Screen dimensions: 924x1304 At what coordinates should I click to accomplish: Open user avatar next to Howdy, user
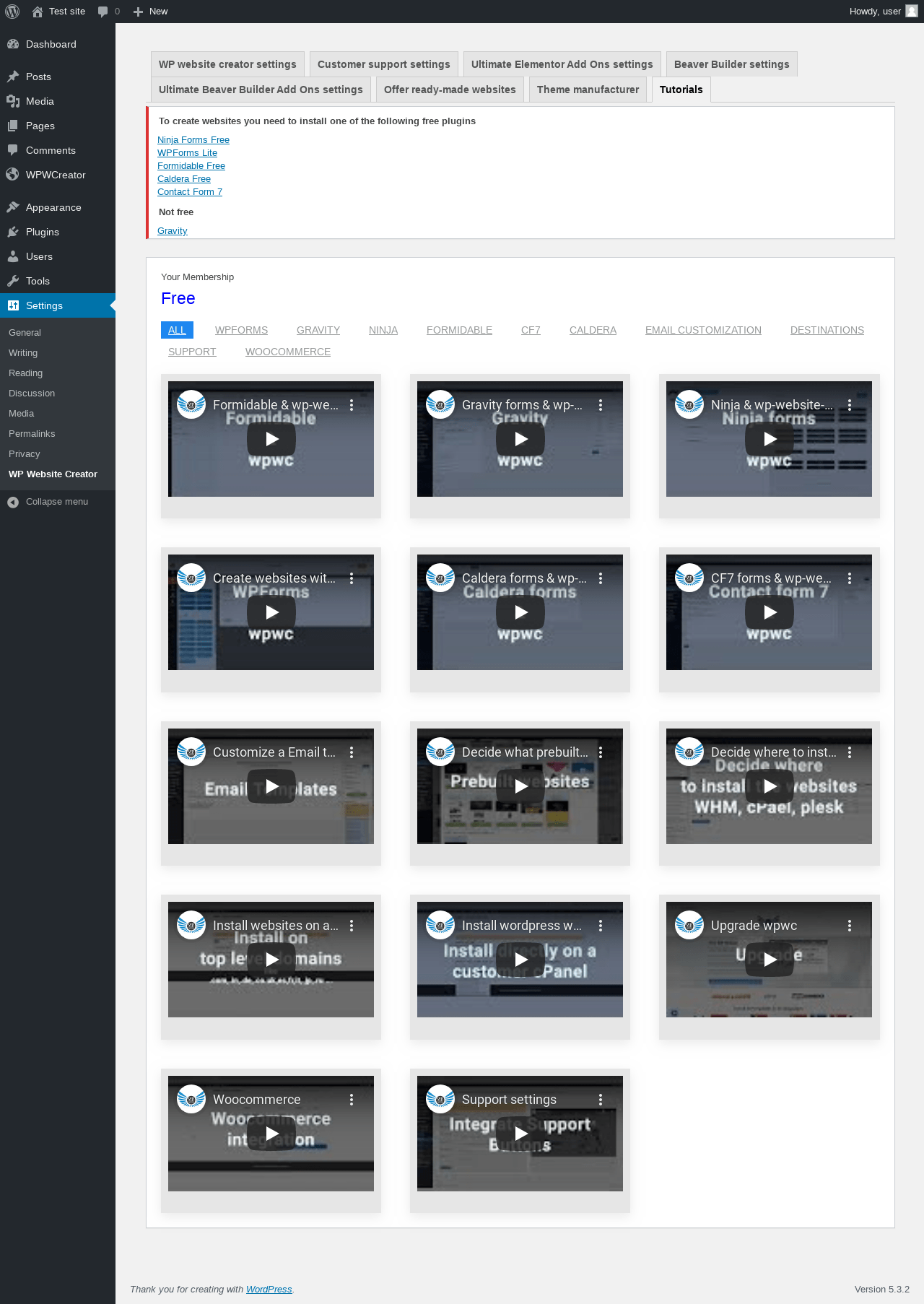pos(912,11)
